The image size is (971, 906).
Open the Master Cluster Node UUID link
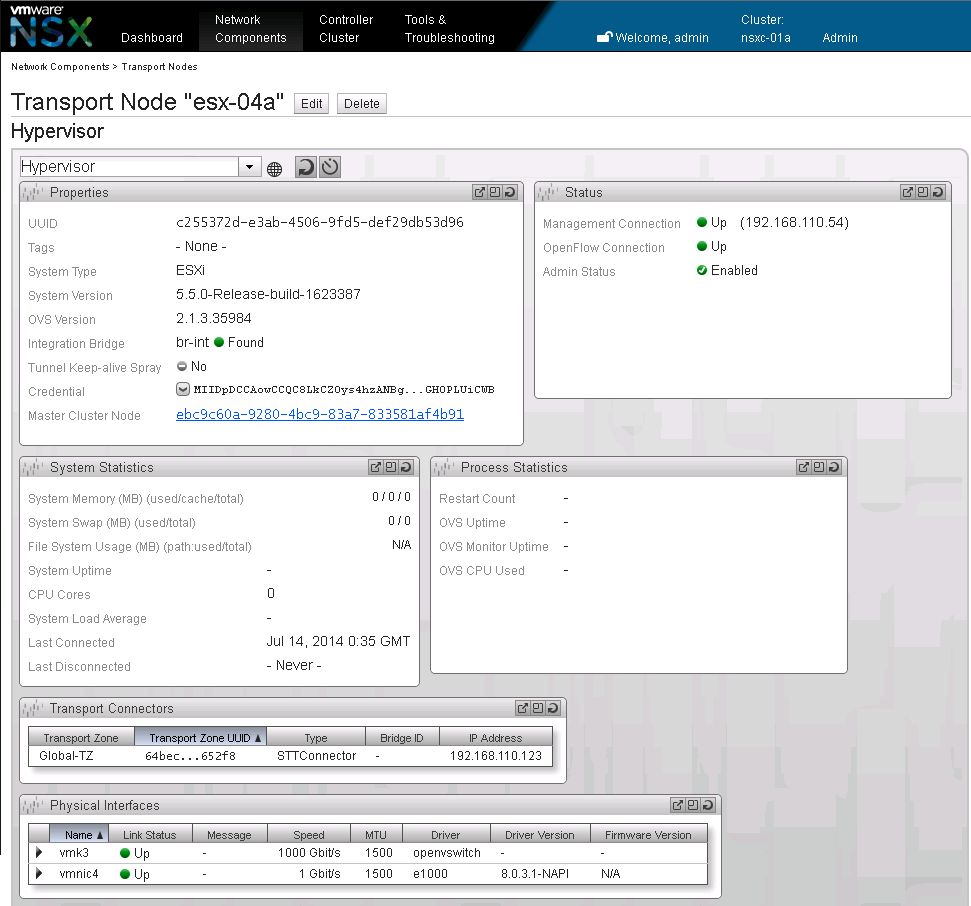click(x=319, y=415)
